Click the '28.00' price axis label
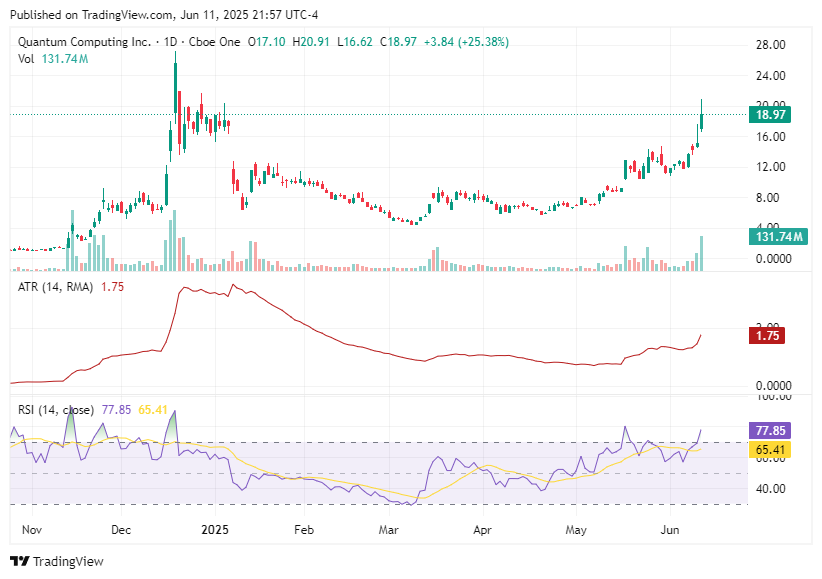 coord(770,45)
